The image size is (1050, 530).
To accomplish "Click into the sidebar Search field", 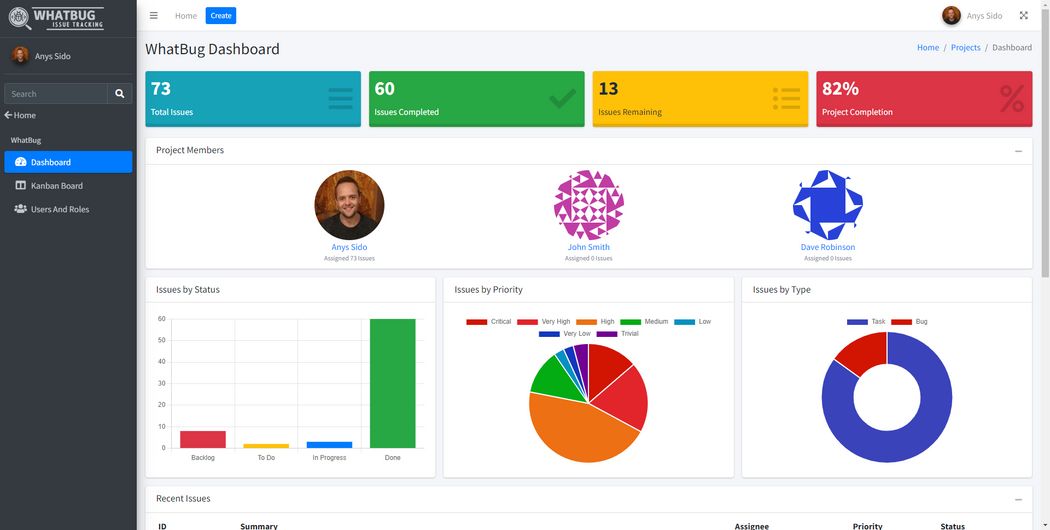I will (x=56, y=94).
